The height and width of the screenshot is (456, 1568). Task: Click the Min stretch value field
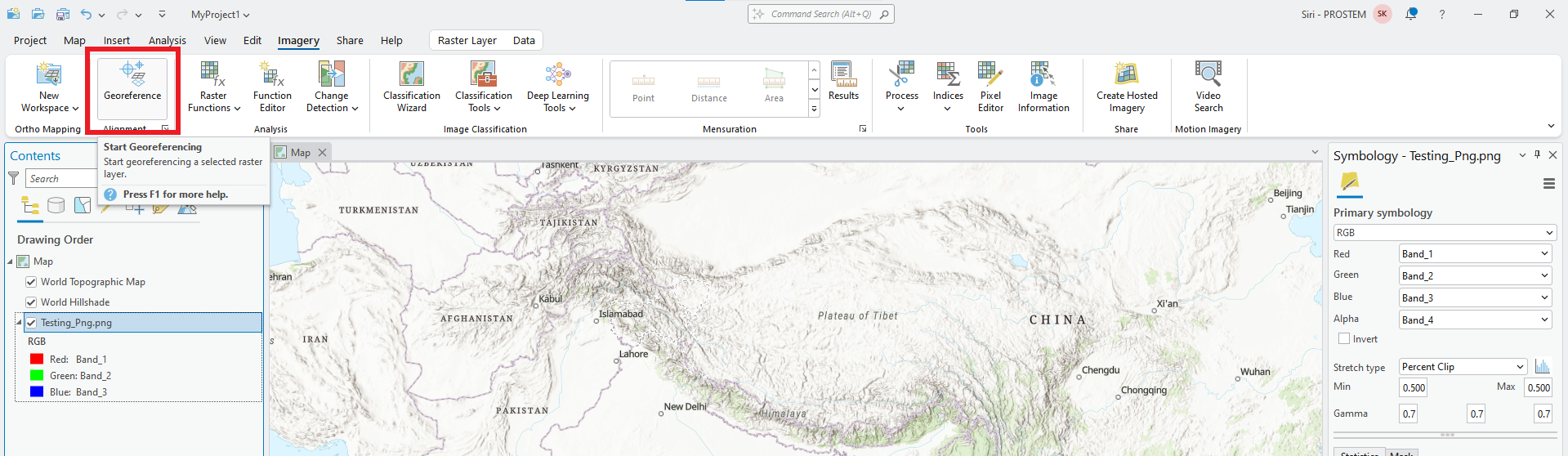coord(1414,387)
